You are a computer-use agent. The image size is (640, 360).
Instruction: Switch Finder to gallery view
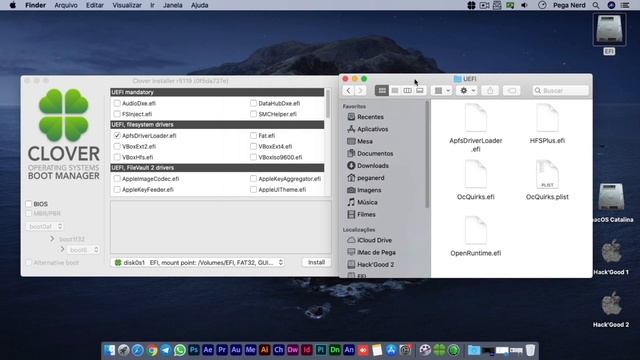(420, 91)
